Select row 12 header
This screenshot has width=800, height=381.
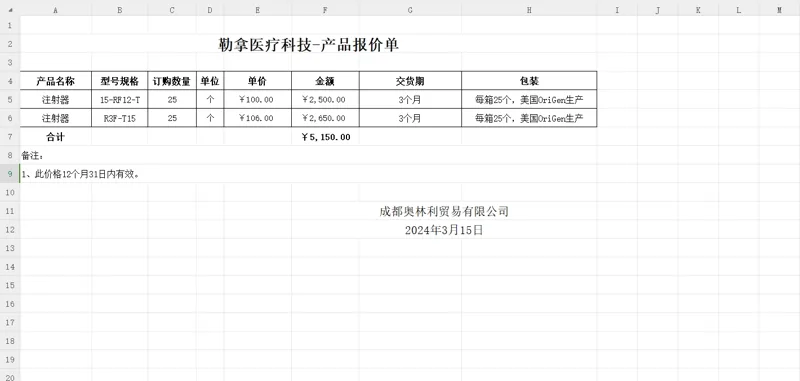point(10,230)
